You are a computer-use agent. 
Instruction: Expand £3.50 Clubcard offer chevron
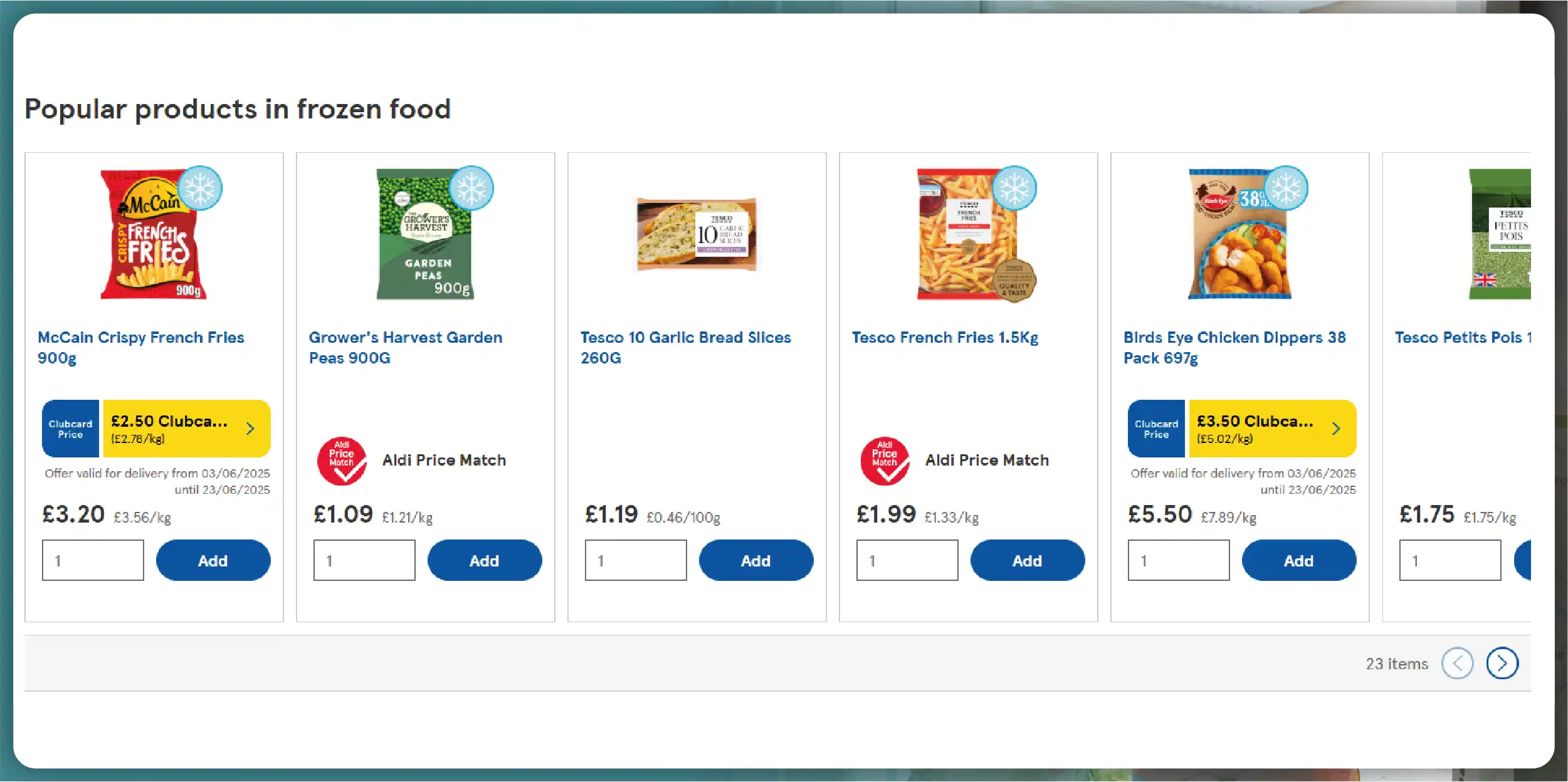pos(1336,429)
